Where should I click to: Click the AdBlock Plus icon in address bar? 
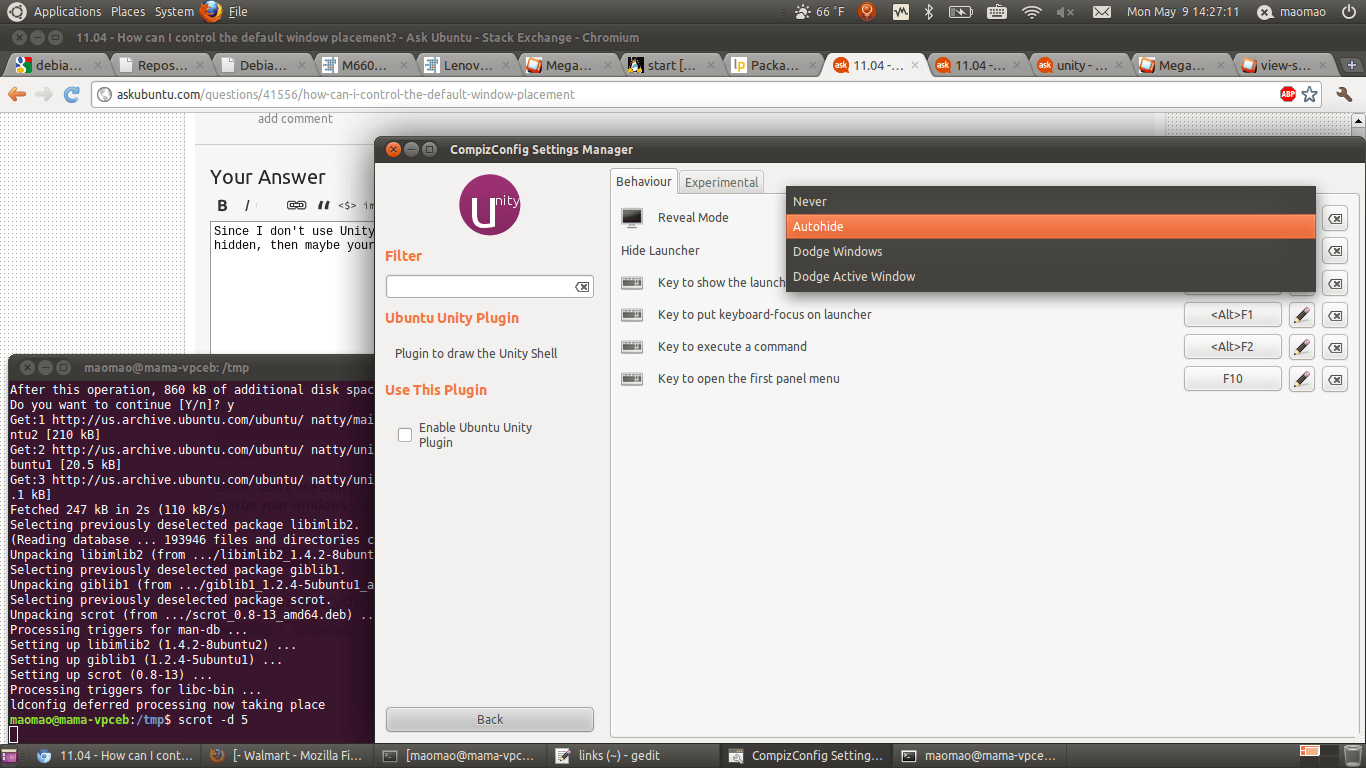click(x=1288, y=94)
